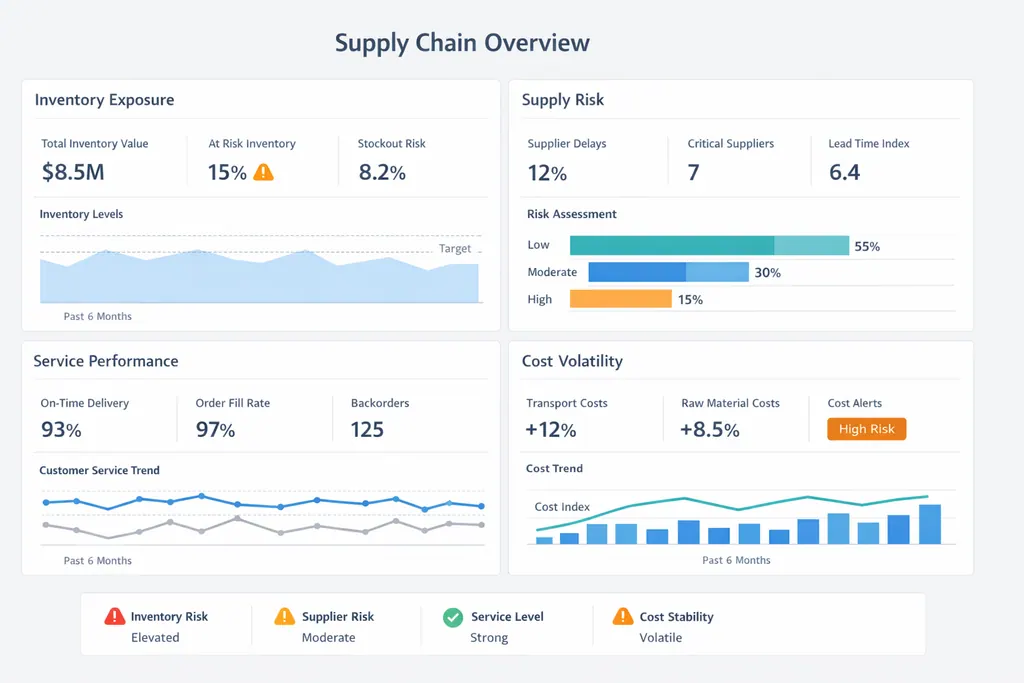Click the Critical Suppliers count 7
Viewport: 1024px width, 683px height.
pyautogui.click(x=693, y=172)
